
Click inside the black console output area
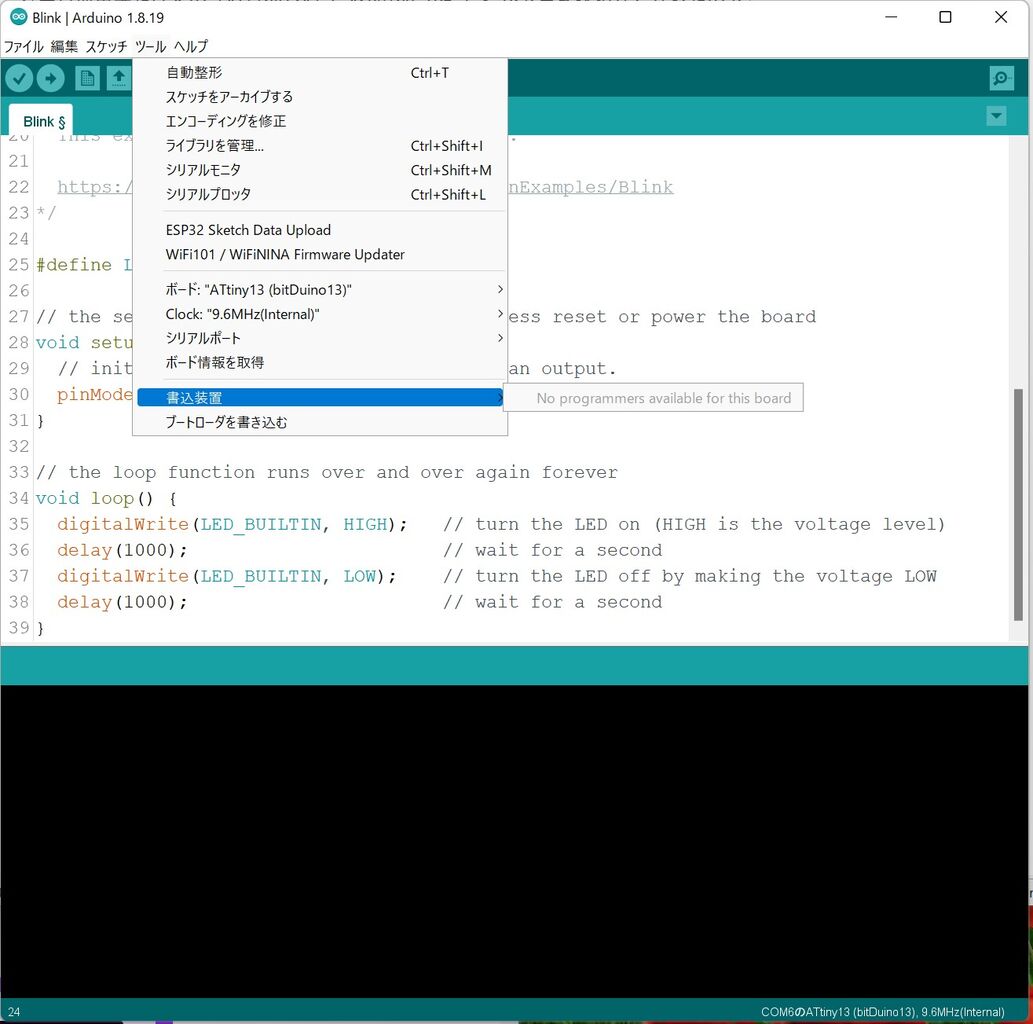pyautogui.click(x=514, y=841)
